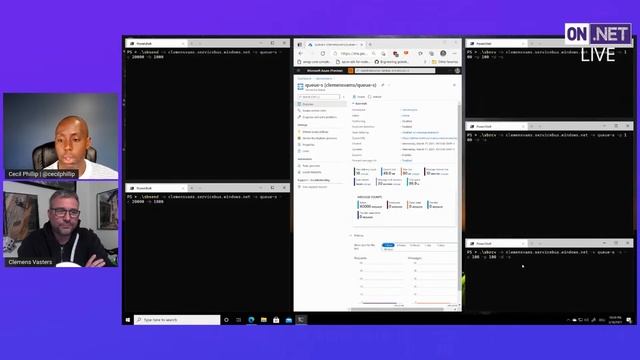640x360 pixels.
Task: Select the 12 hours metrics range
Action: 415,245
